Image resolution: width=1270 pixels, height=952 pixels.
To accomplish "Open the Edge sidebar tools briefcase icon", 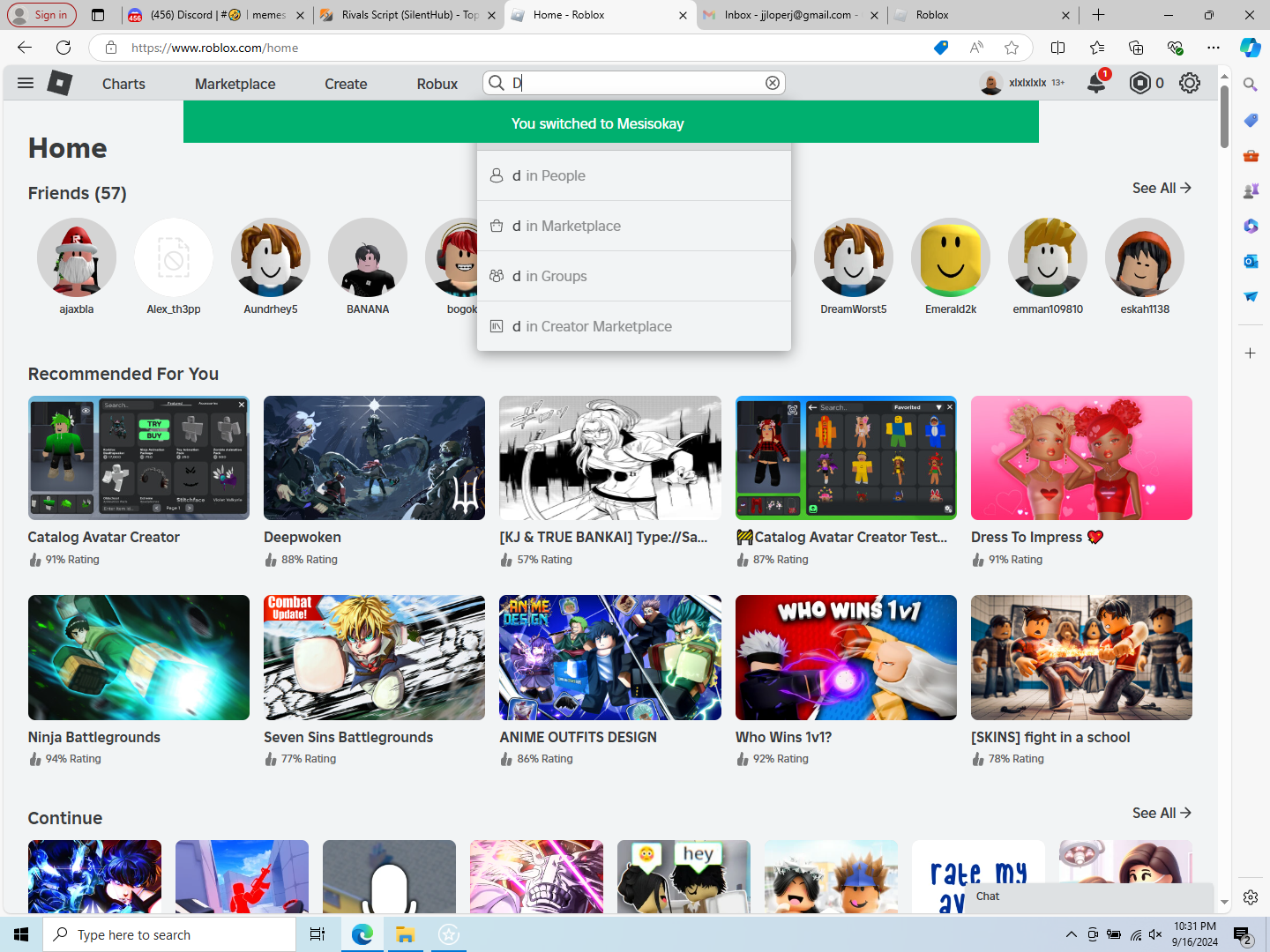I will click(x=1251, y=156).
